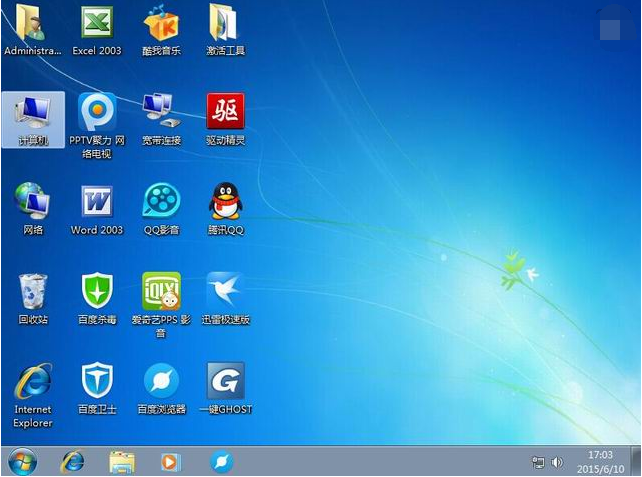642x477 pixels.
Task: Open the Windows Start menu
Action: [x=22, y=461]
